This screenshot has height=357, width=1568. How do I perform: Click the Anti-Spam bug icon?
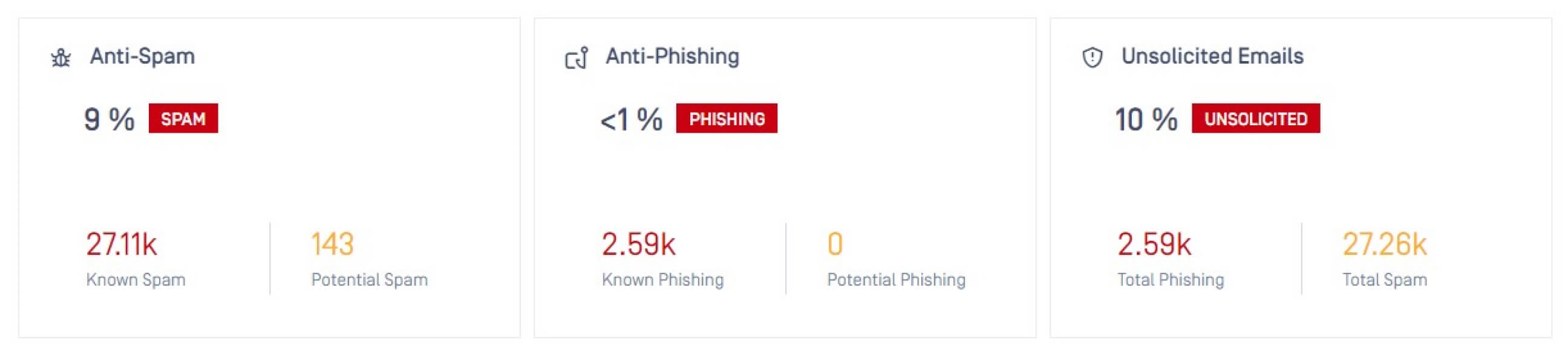pyautogui.click(x=61, y=58)
